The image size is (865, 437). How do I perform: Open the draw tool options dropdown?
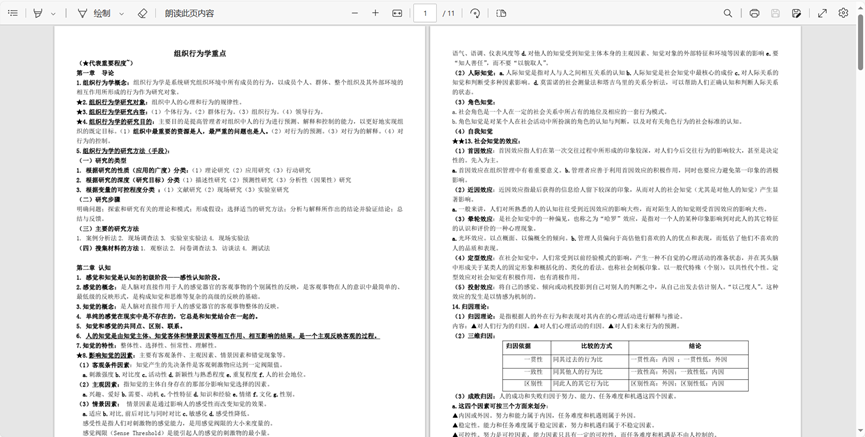tap(122, 13)
